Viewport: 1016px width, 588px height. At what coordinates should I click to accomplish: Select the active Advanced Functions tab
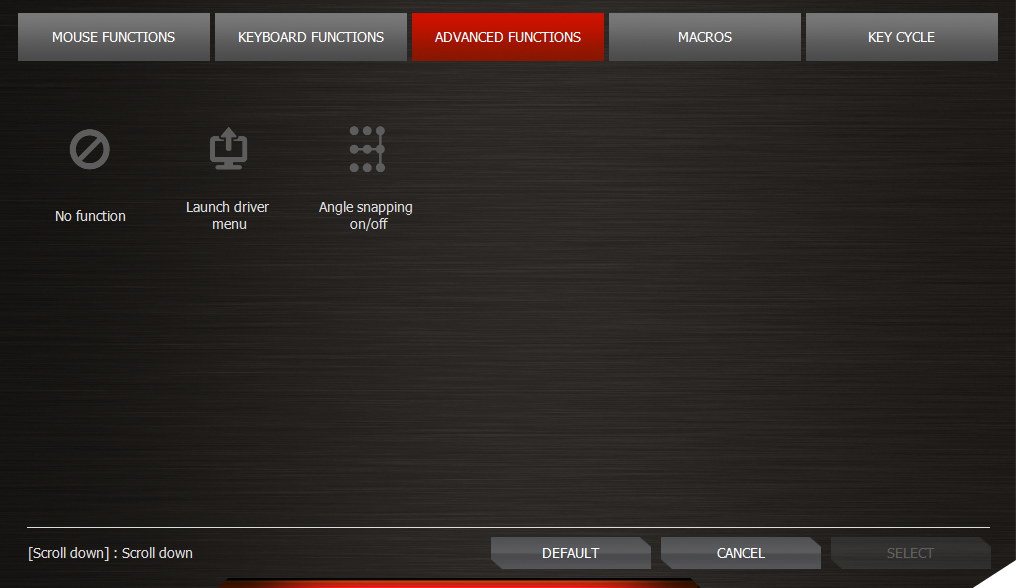pos(507,37)
